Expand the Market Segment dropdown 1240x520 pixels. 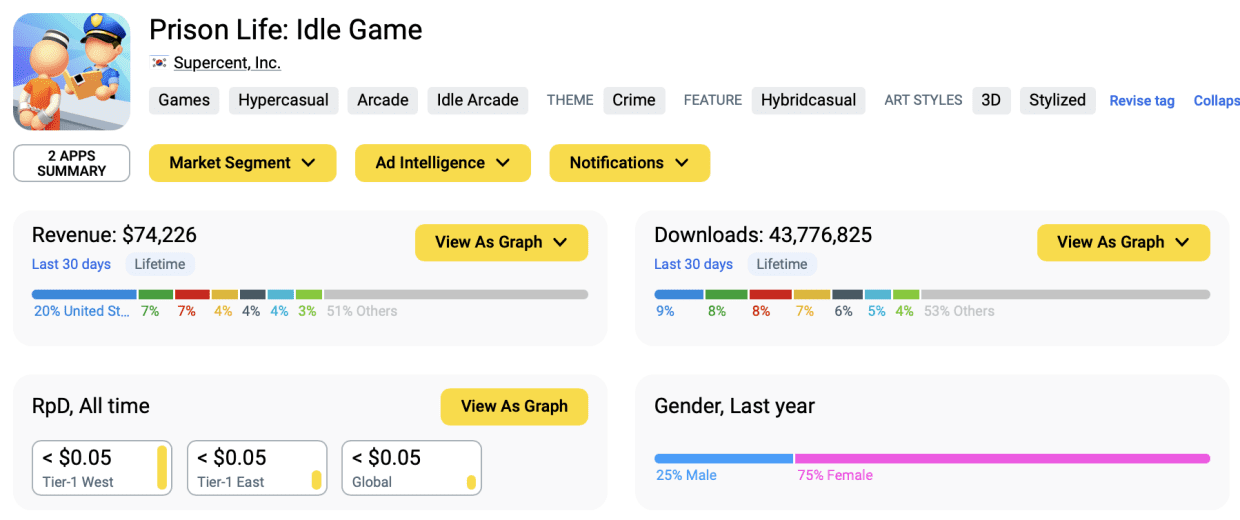pyautogui.click(x=242, y=163)
